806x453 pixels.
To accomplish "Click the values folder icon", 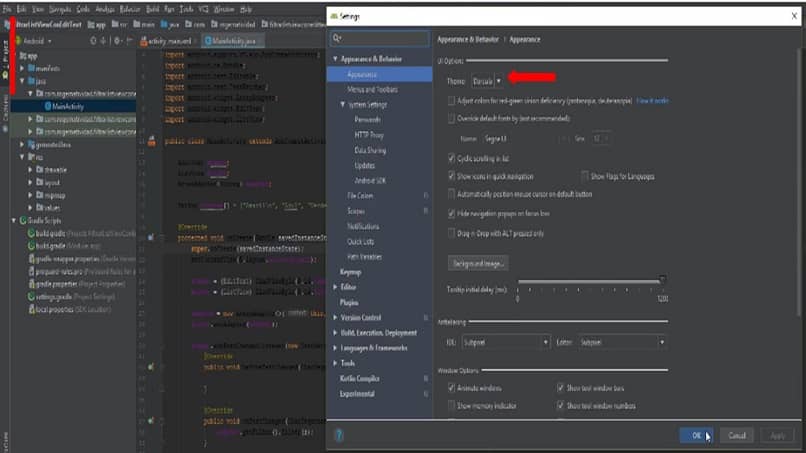I will click(x=40, y=207).
